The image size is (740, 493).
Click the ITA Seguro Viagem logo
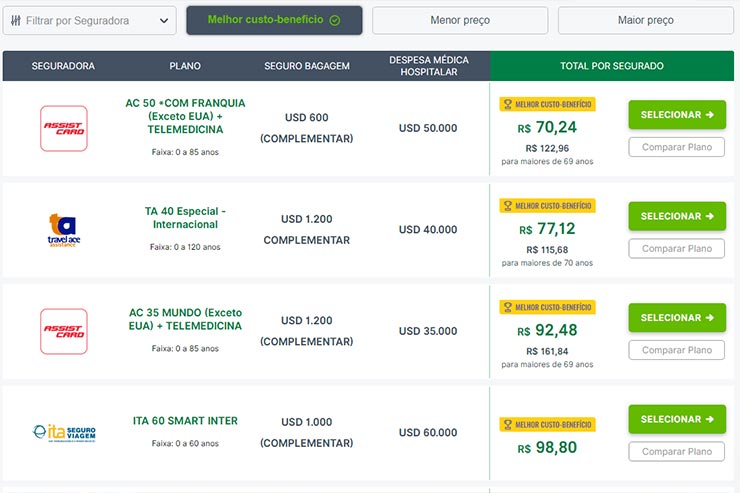coord(64,433)
